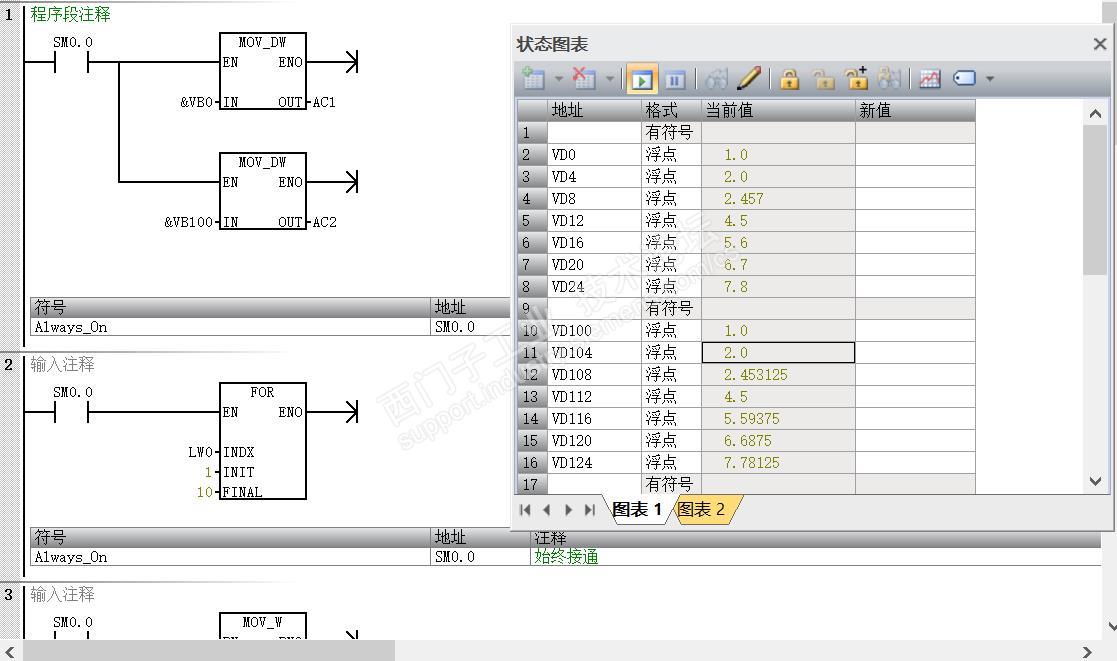The height and width of the screenshot is (661, 1117).
Task: Select the FOR instruction block
Action: (x=263, y=441)
